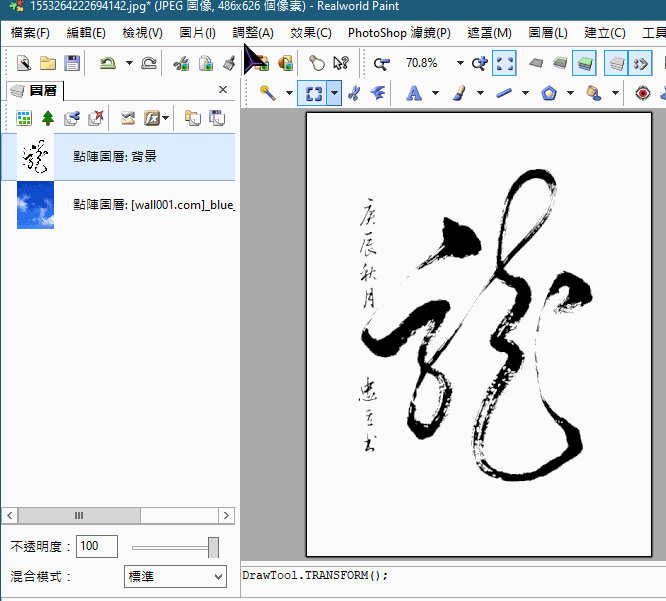Select the 點陣圖層: 背景 layer
The height and width of the screenshot is (601, 666).
tap(119, 157)
